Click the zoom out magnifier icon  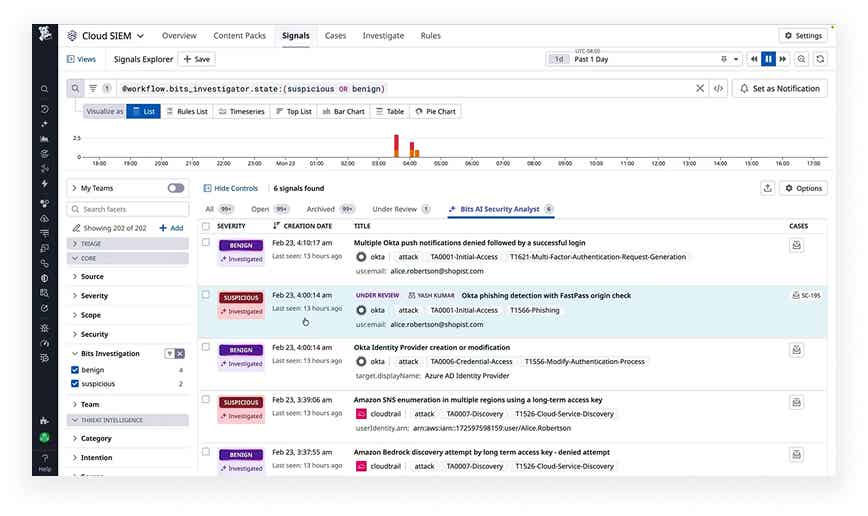click(801, 59)
